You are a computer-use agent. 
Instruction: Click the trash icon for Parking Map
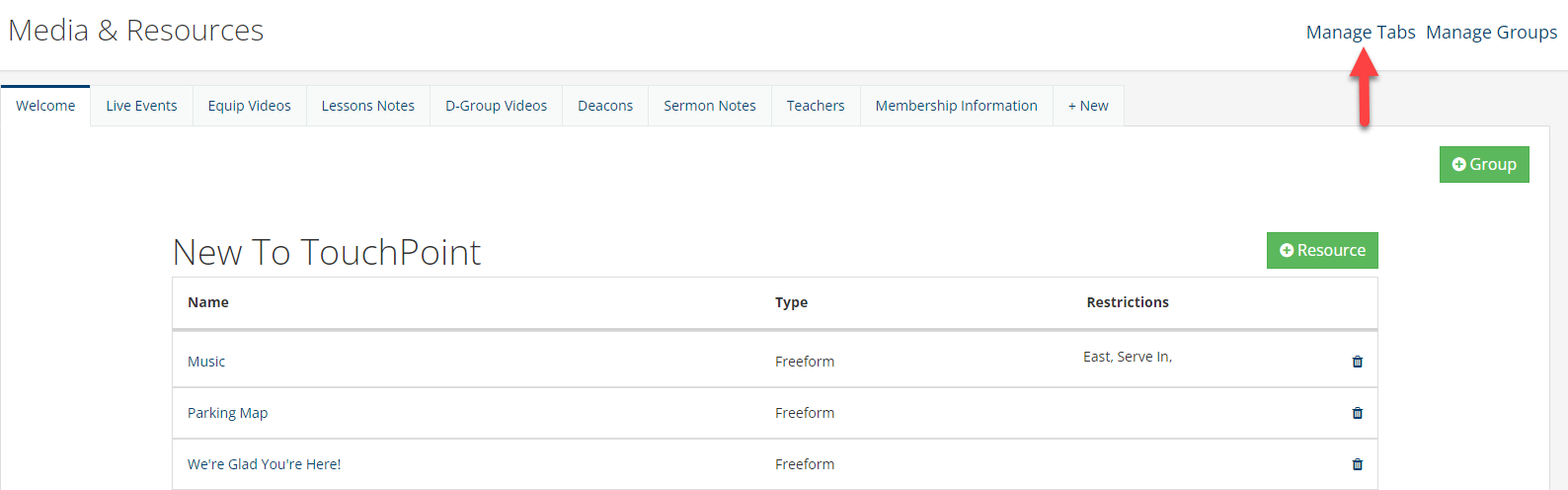click(x=1358, y=413)
